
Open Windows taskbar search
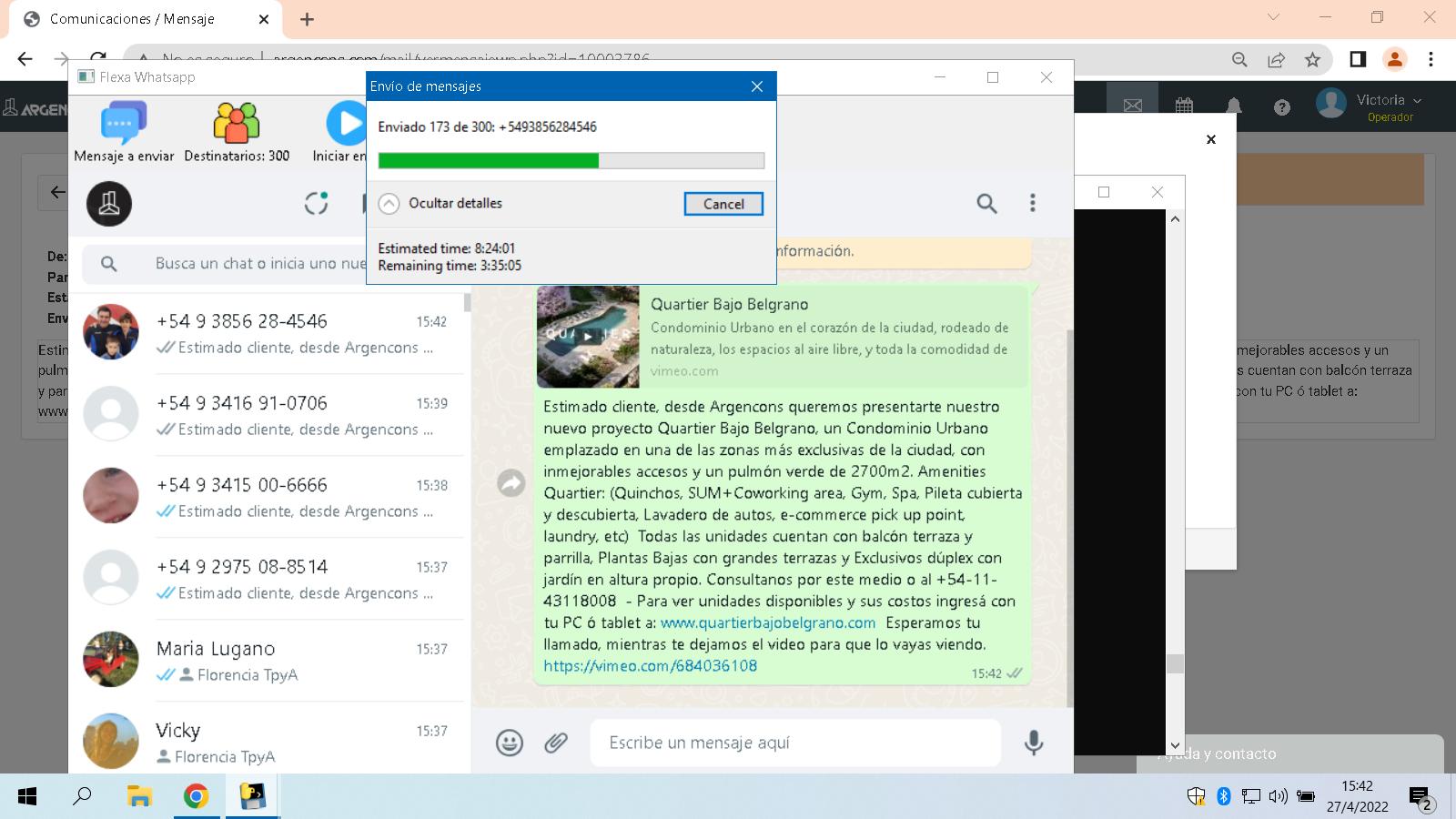point(82,797)
